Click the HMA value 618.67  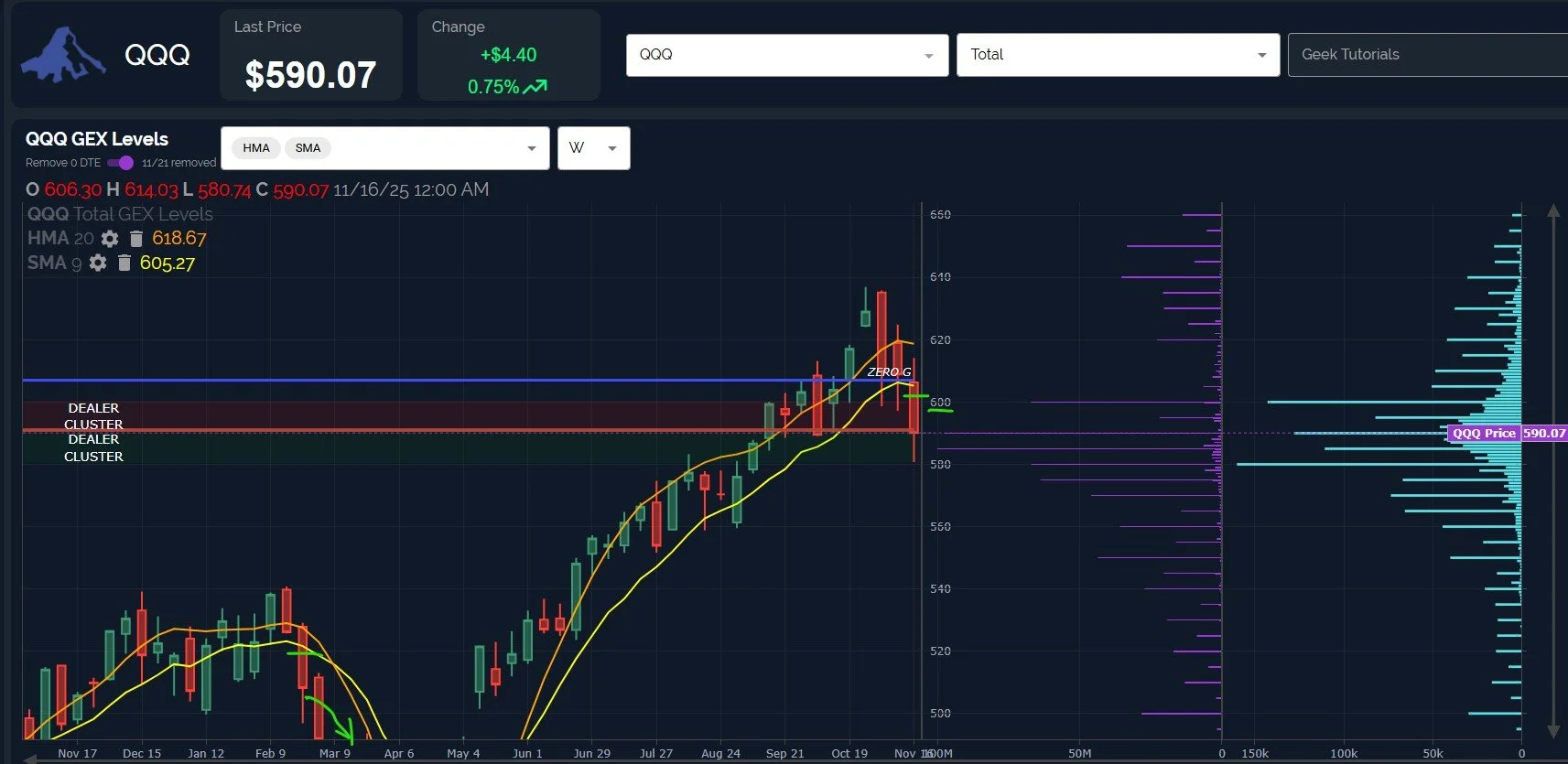point(179,239)
